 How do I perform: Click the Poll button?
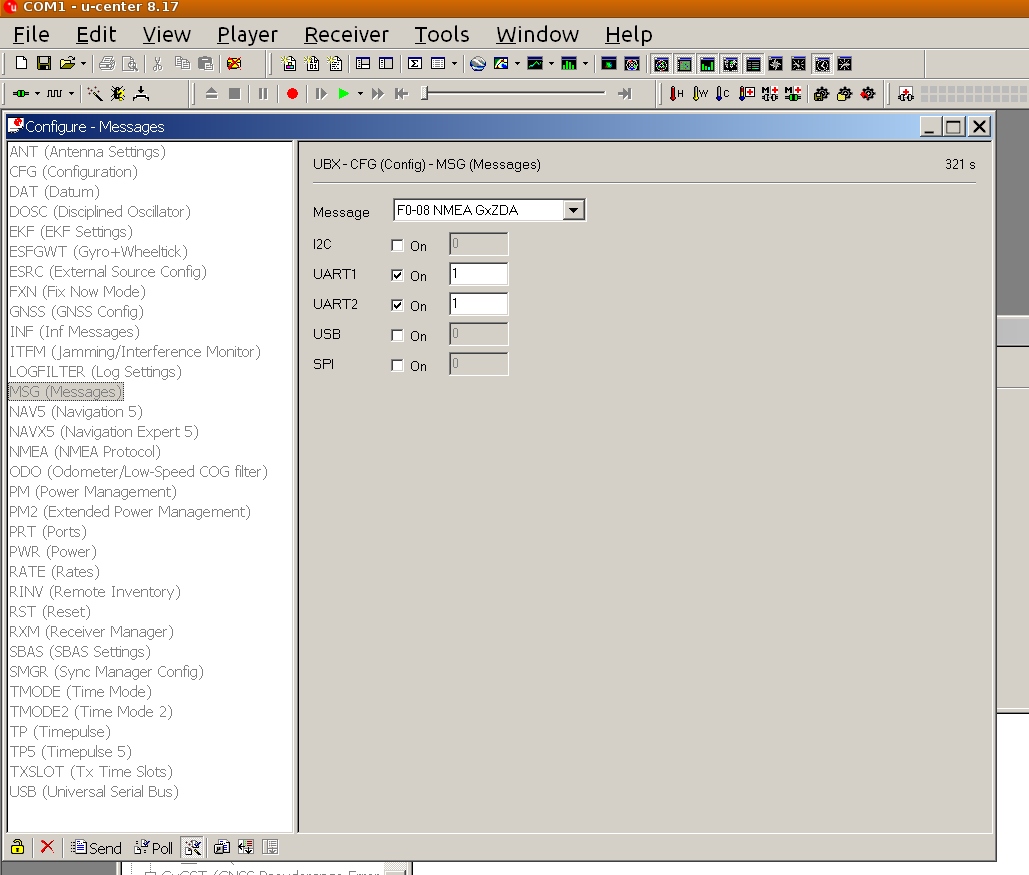point(153,847)
